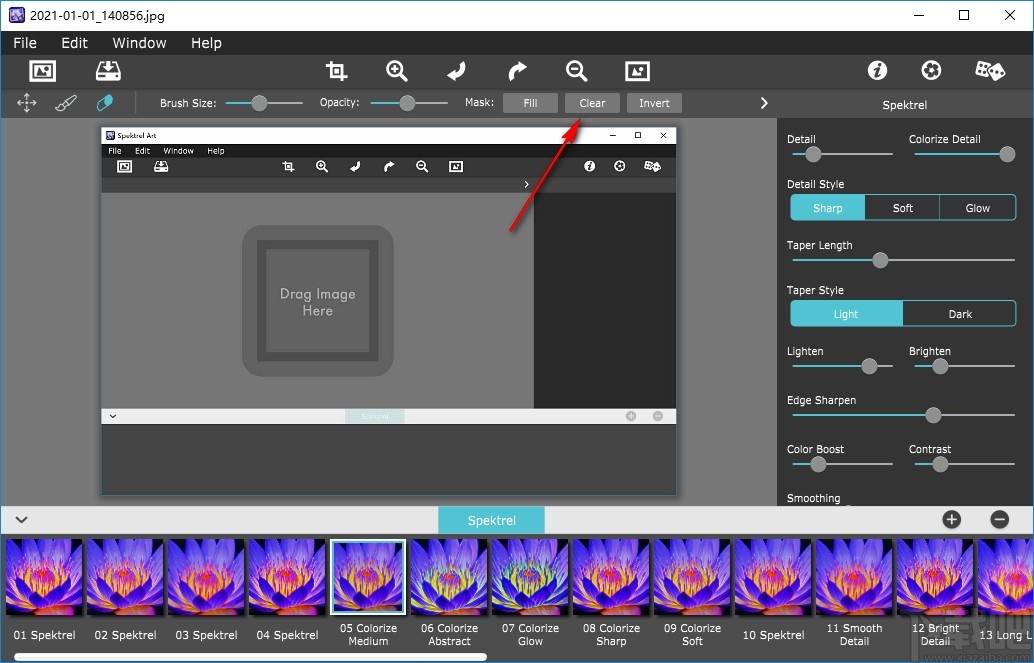Select the crop tool
This screenshot has width=1034, height=663.
(336, 71)
